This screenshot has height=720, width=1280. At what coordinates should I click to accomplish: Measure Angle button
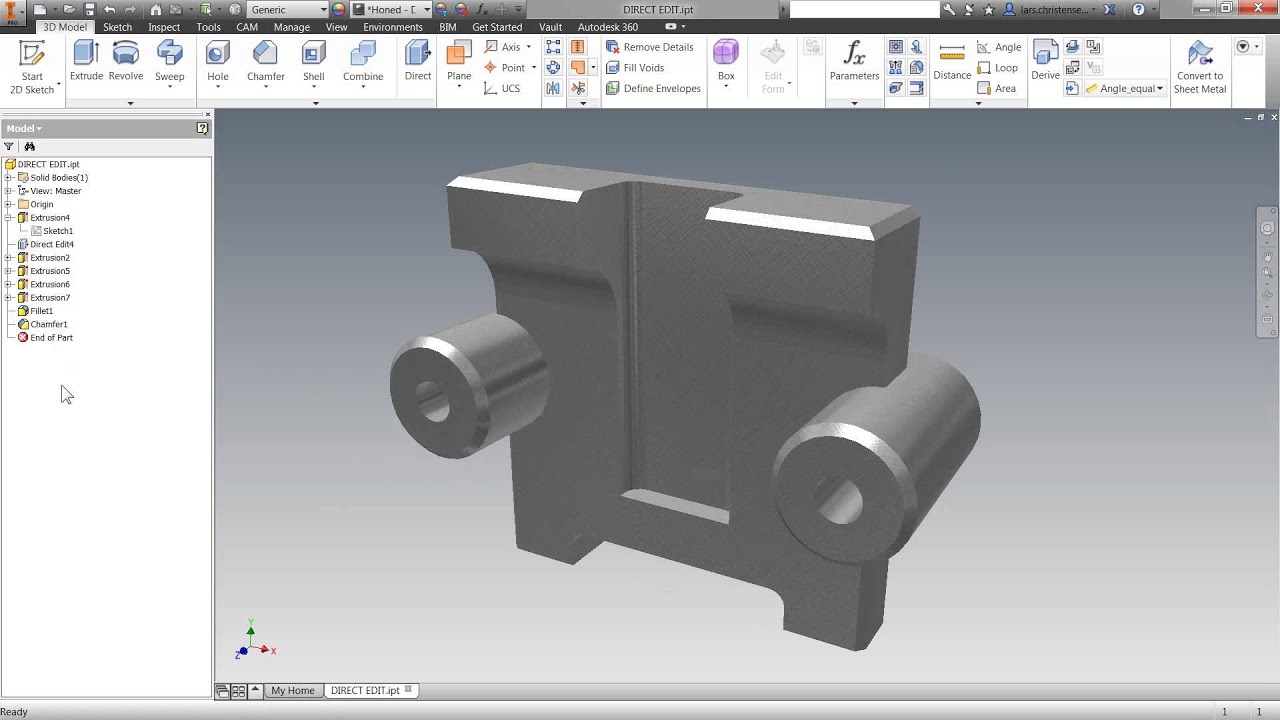pos(999,47)
